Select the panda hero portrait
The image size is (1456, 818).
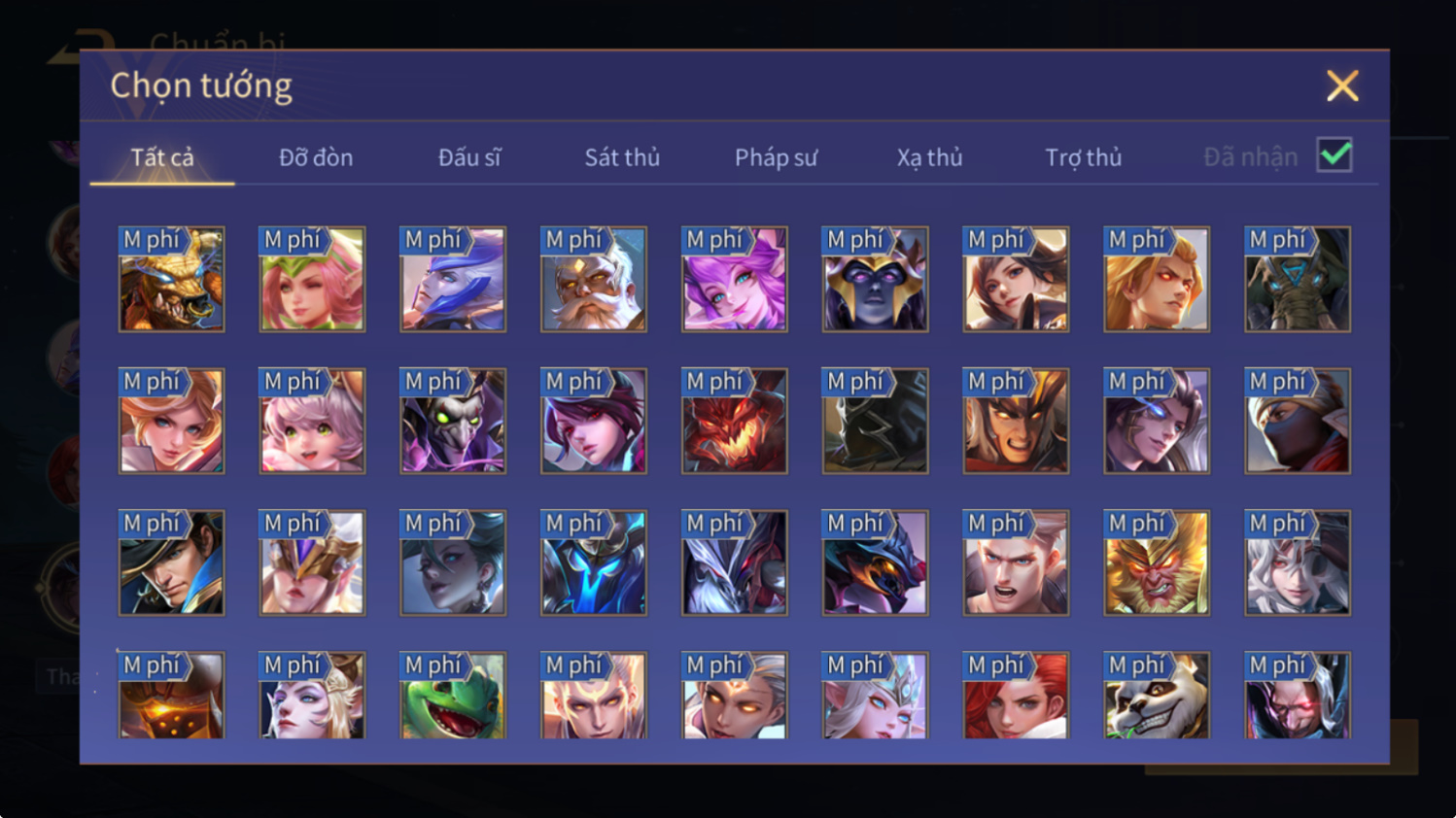tap(1157, 696)
